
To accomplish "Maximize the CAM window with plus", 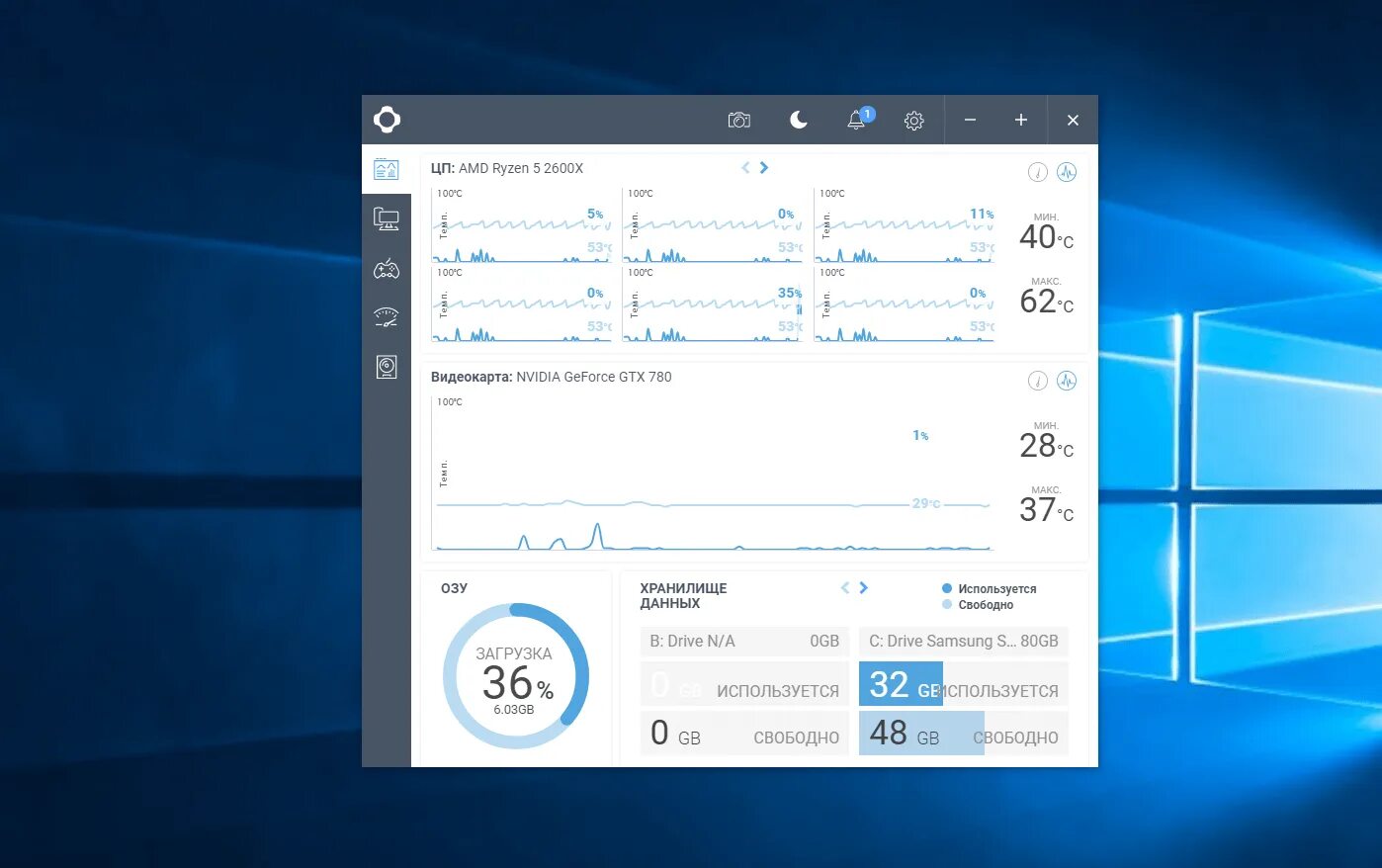I will pyautogui.click(x=1021, y=120).
